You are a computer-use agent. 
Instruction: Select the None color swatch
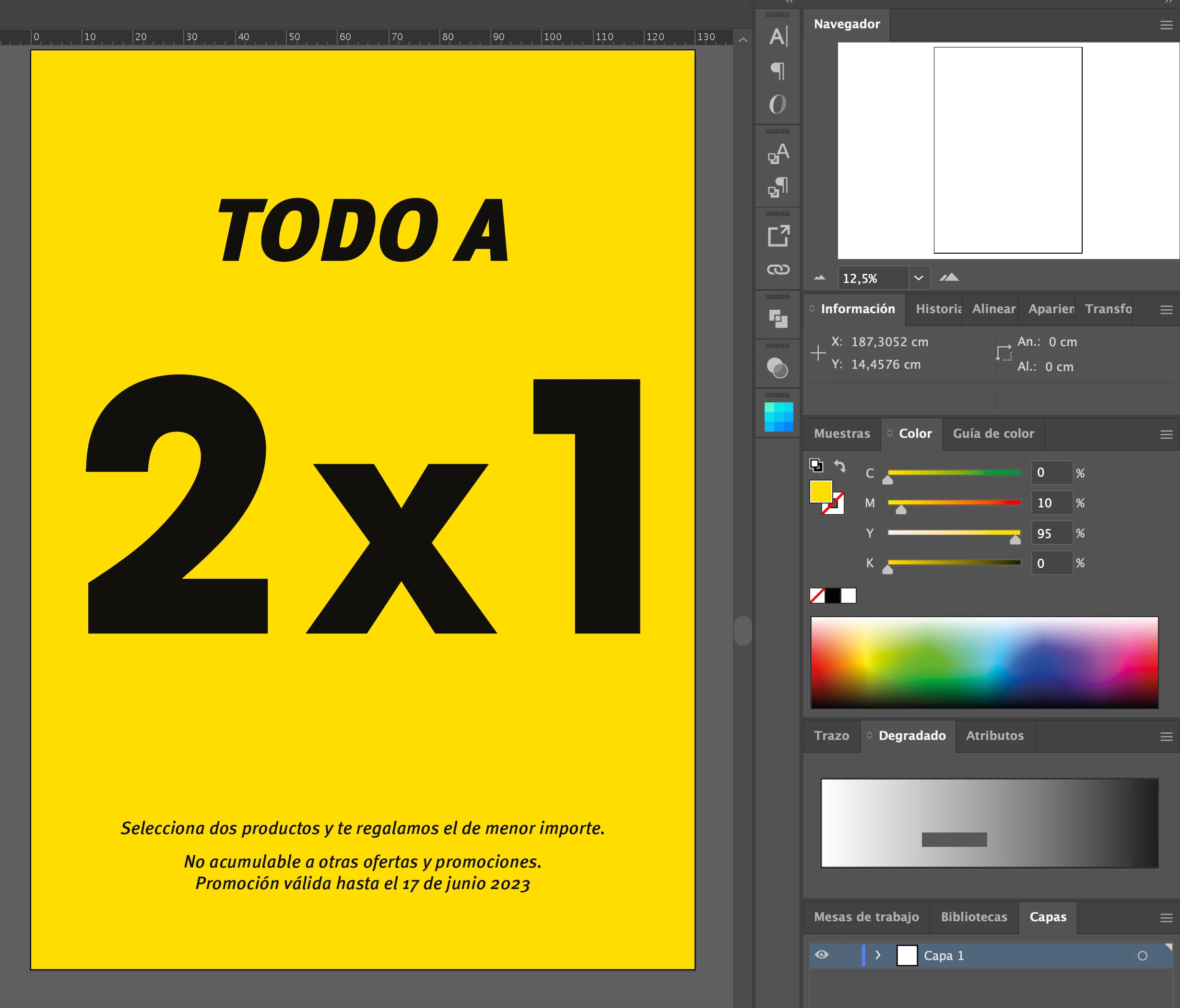(x=817, y=596)
